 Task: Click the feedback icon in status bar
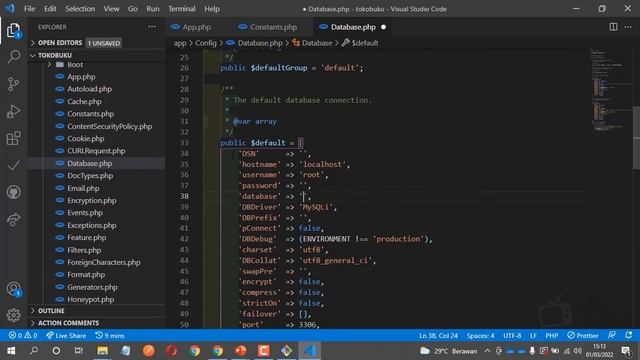click(611, 336)
